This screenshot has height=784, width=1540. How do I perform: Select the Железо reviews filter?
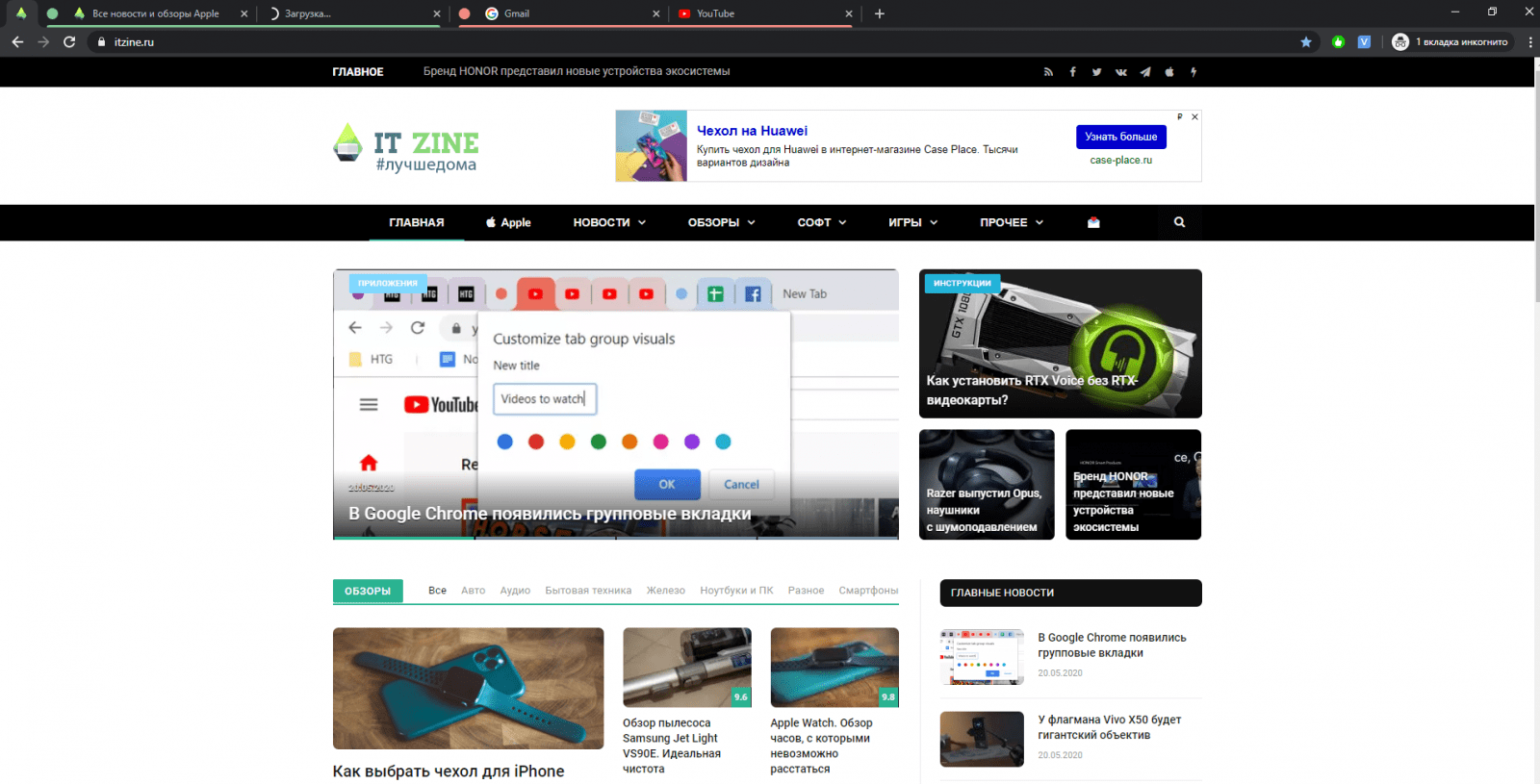coord(665,591)
